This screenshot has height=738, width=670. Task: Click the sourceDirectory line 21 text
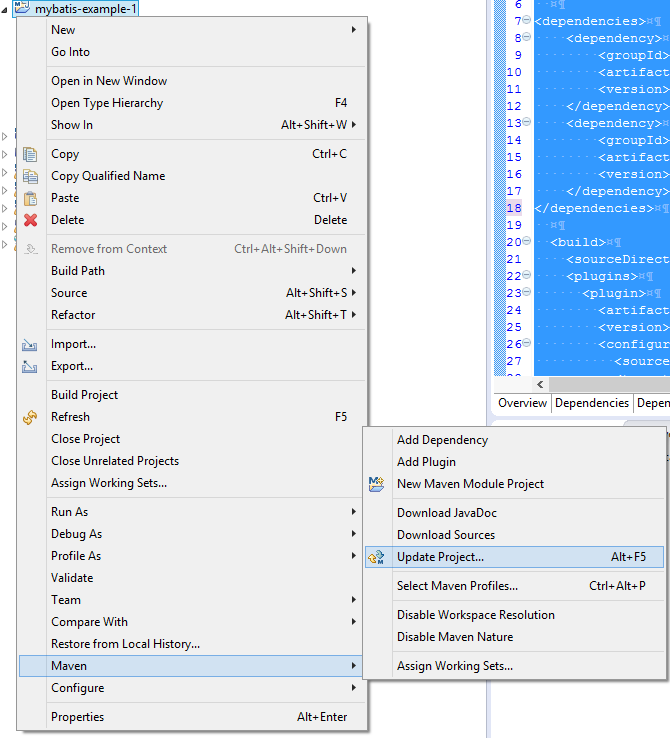tap(617, 259)
